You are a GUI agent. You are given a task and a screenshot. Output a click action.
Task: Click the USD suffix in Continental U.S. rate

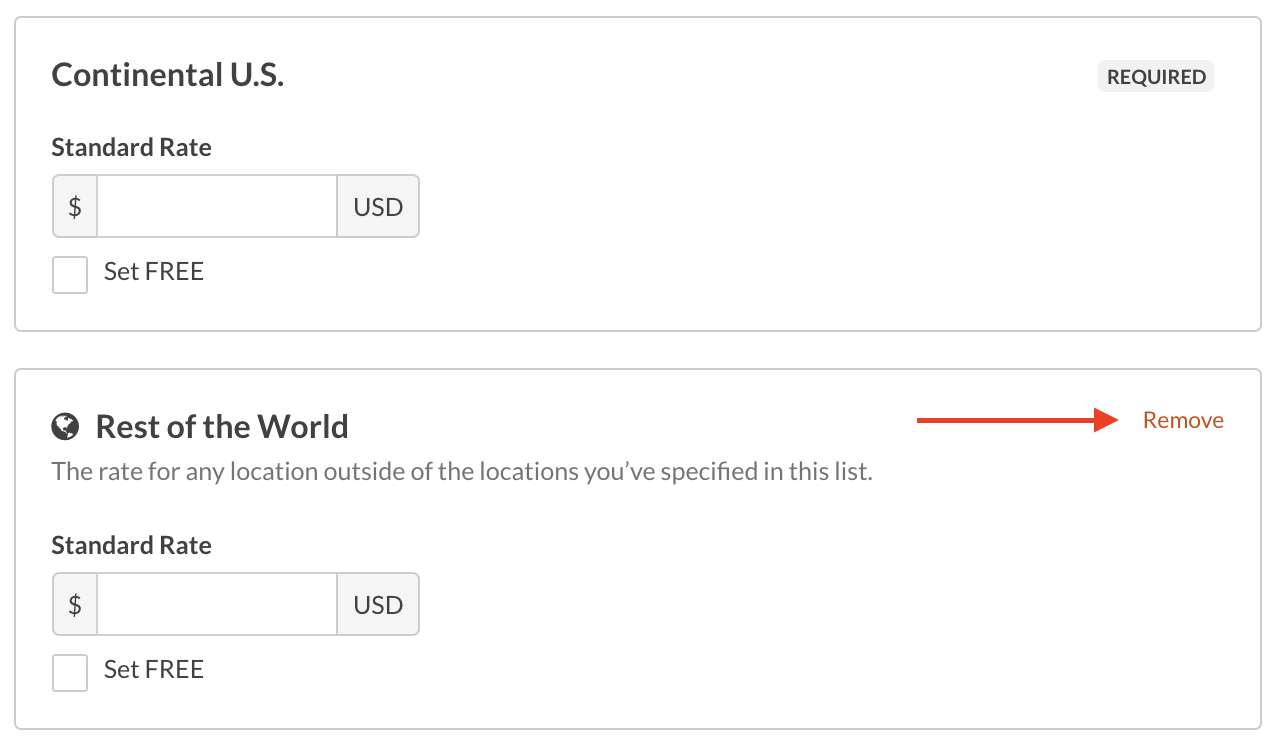pos(378,207)
